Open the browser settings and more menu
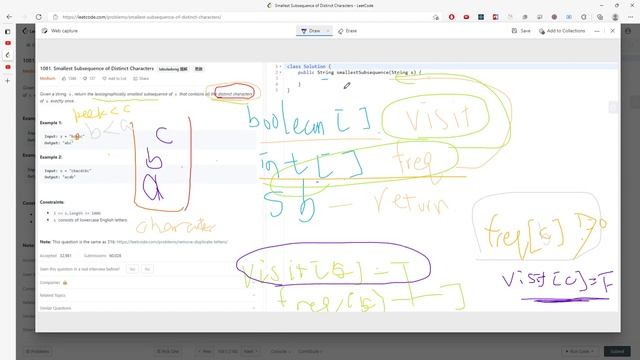 [631, 17]
